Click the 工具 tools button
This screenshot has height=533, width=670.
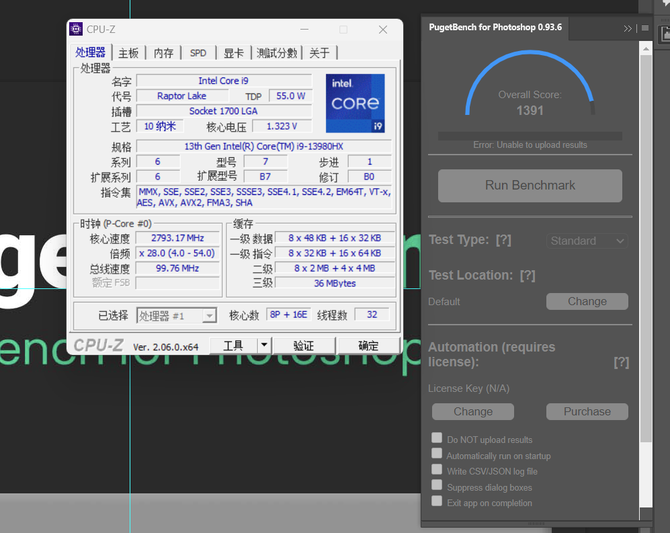[233, 345]
